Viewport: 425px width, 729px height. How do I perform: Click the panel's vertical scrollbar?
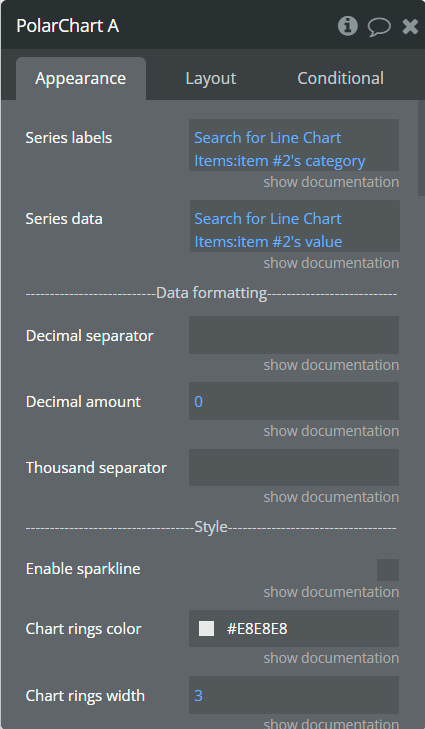(x=421, y=149)
